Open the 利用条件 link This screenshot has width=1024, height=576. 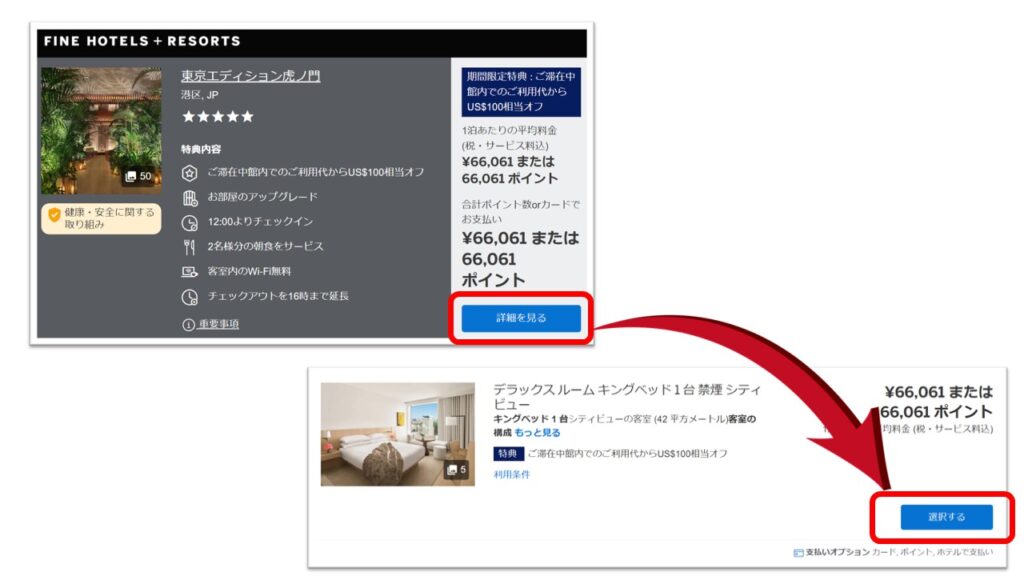(x=511, y=474)
